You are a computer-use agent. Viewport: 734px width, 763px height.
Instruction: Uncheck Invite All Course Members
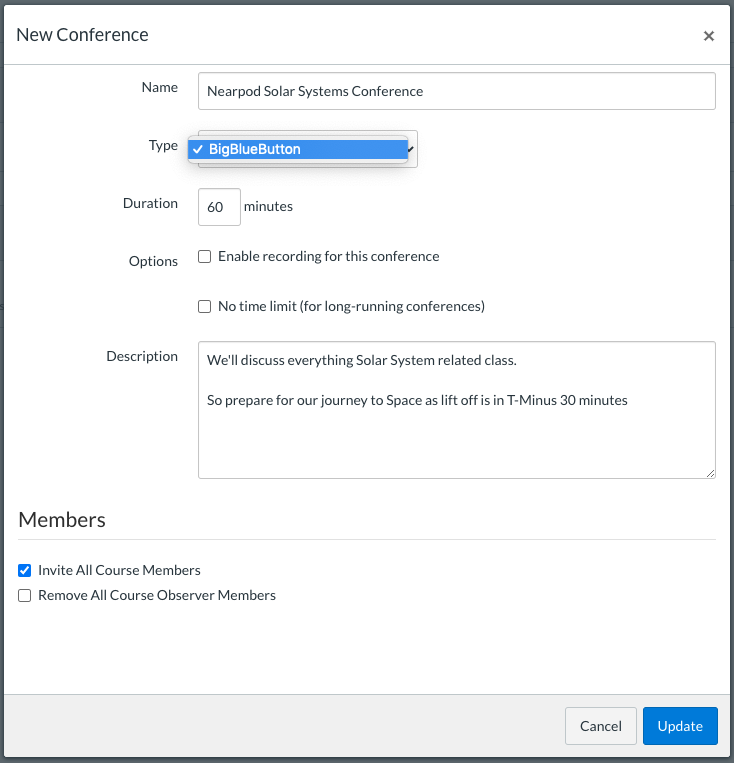(x=25, y=570)
